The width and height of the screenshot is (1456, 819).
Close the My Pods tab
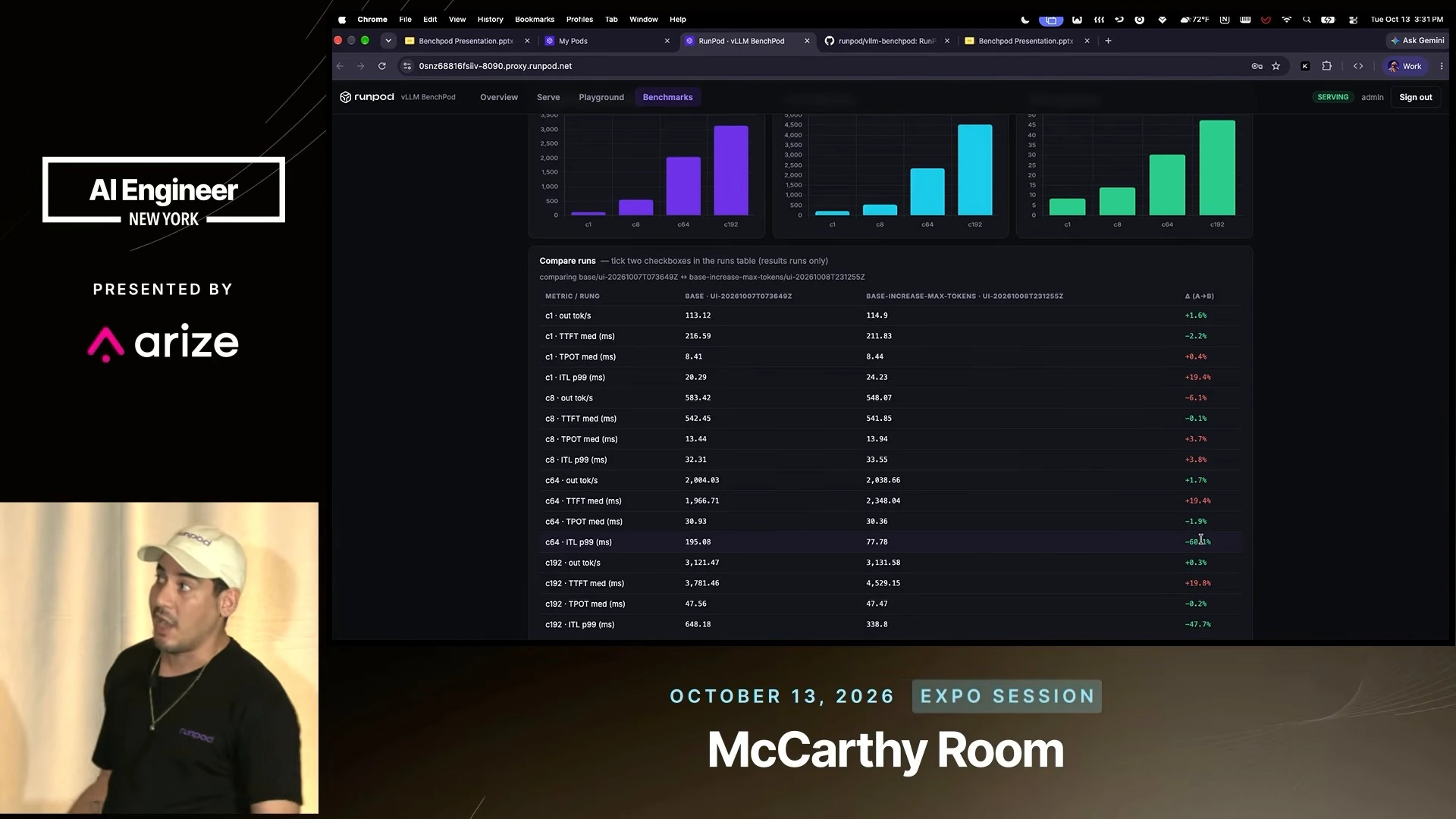(x=667, y=41)
